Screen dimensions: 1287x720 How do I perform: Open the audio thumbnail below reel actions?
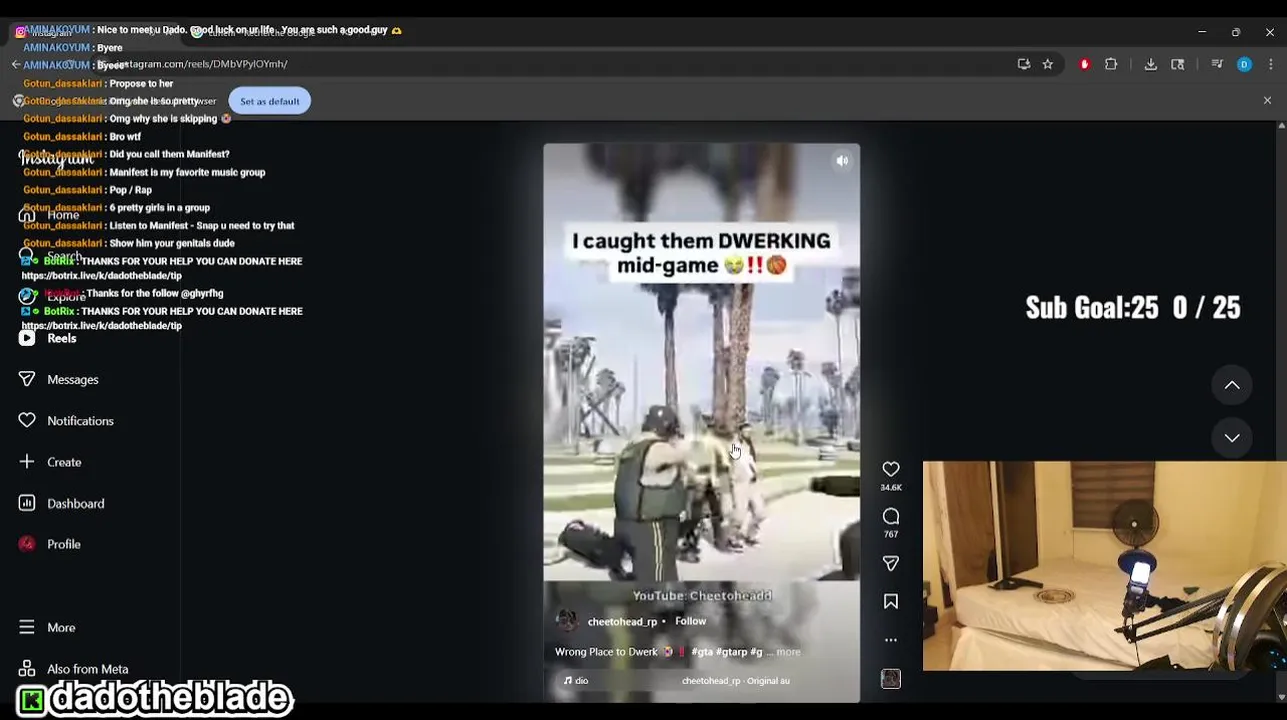890,679
